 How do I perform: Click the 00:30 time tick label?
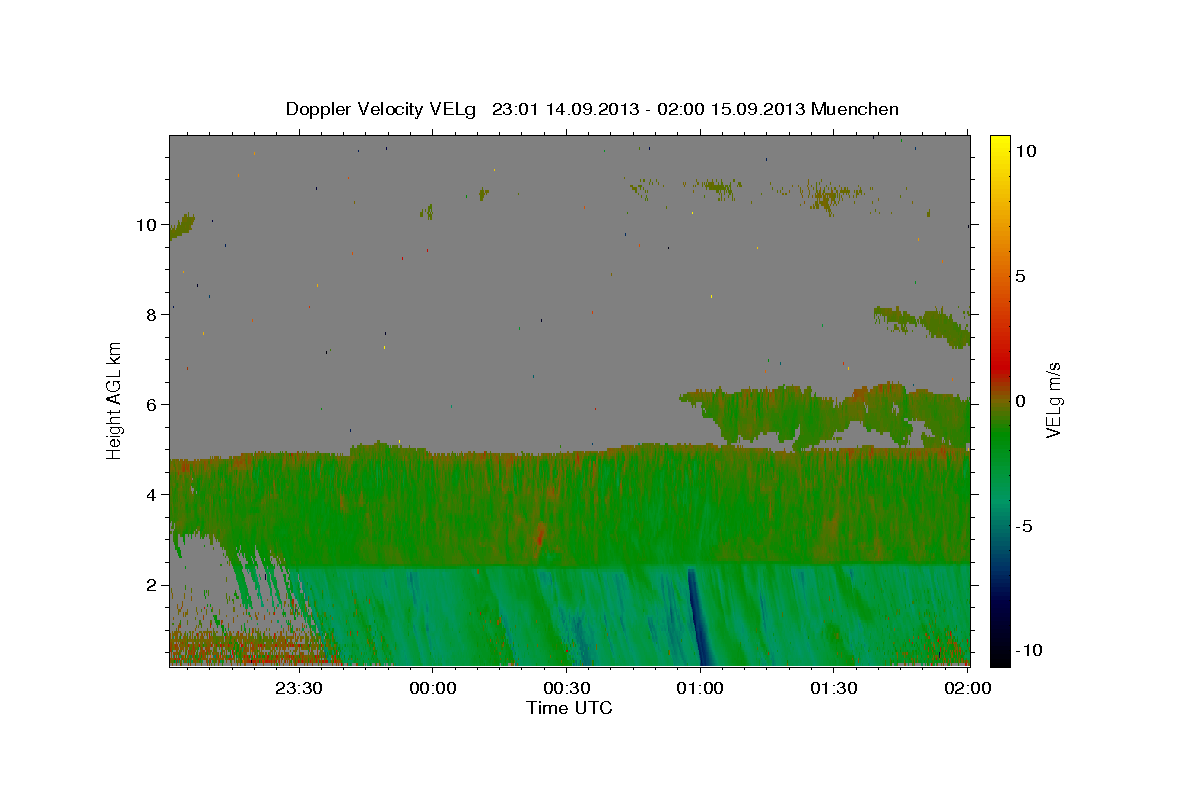point(567,688)
